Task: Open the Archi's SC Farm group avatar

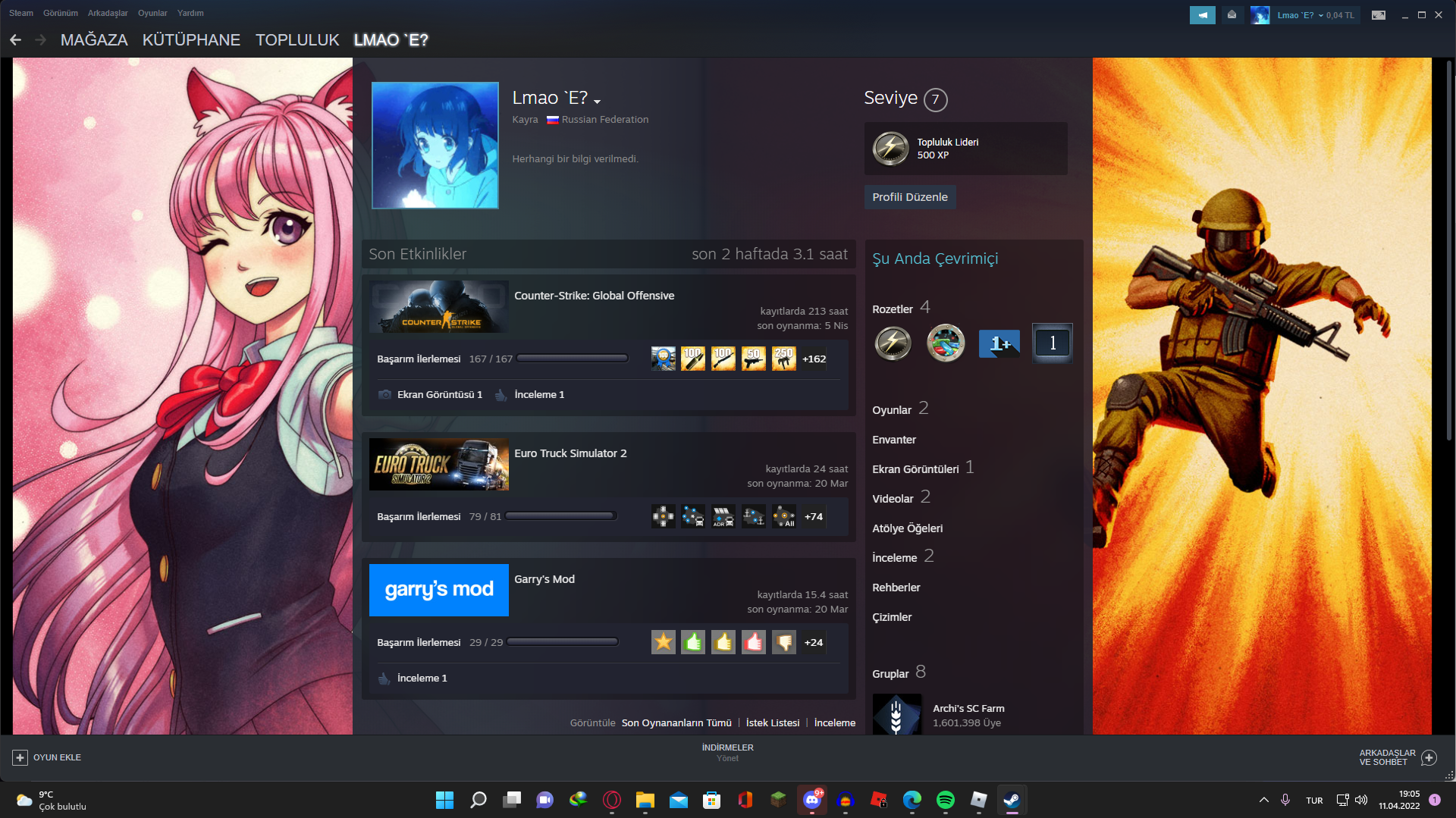Action: coord(897,714)
